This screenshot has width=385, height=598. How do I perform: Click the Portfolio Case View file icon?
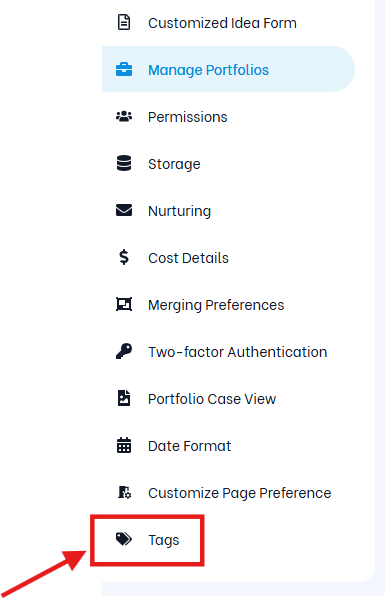point(124,398)
